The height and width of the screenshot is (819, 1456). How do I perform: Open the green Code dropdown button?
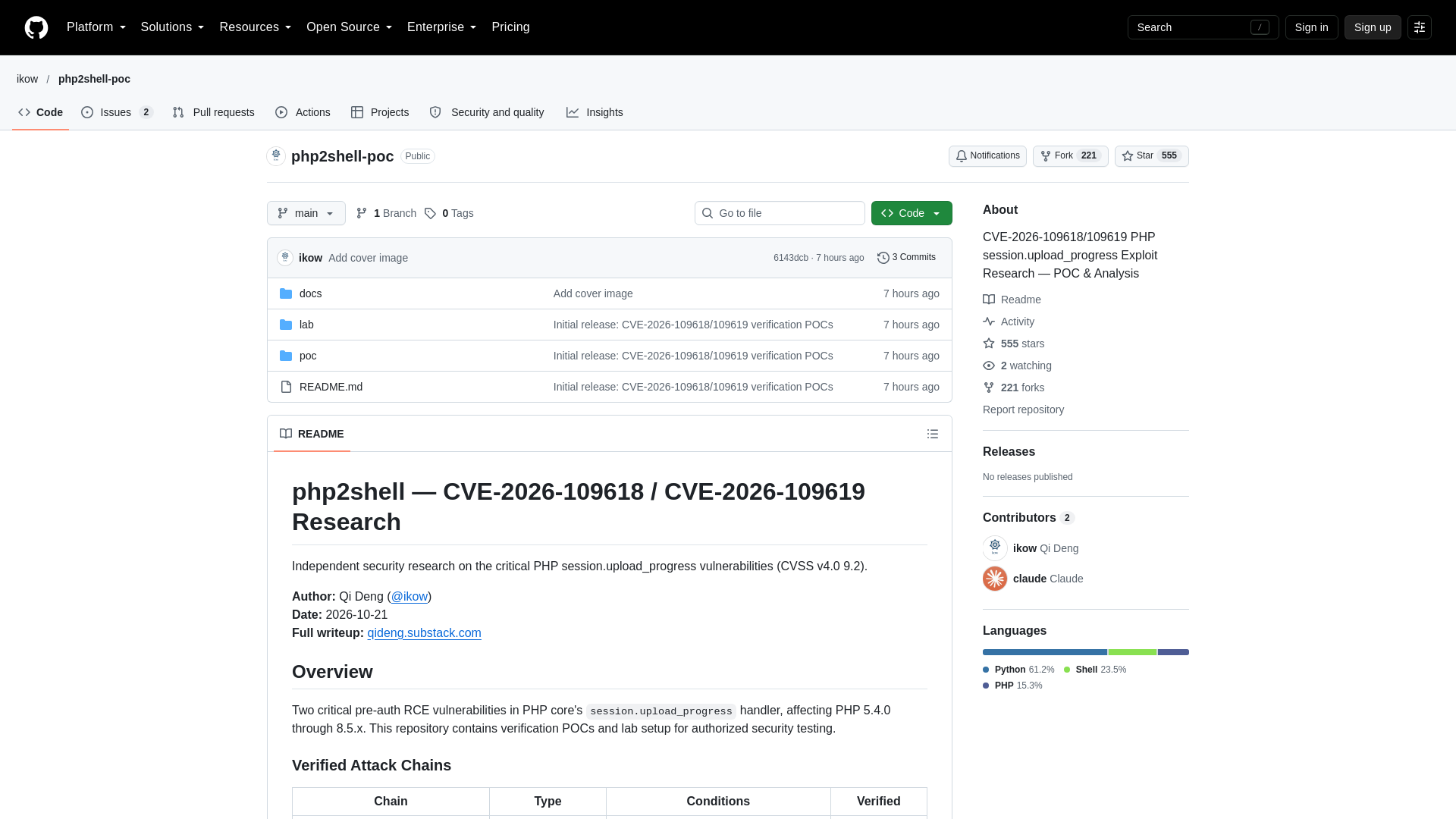point(912,213)
